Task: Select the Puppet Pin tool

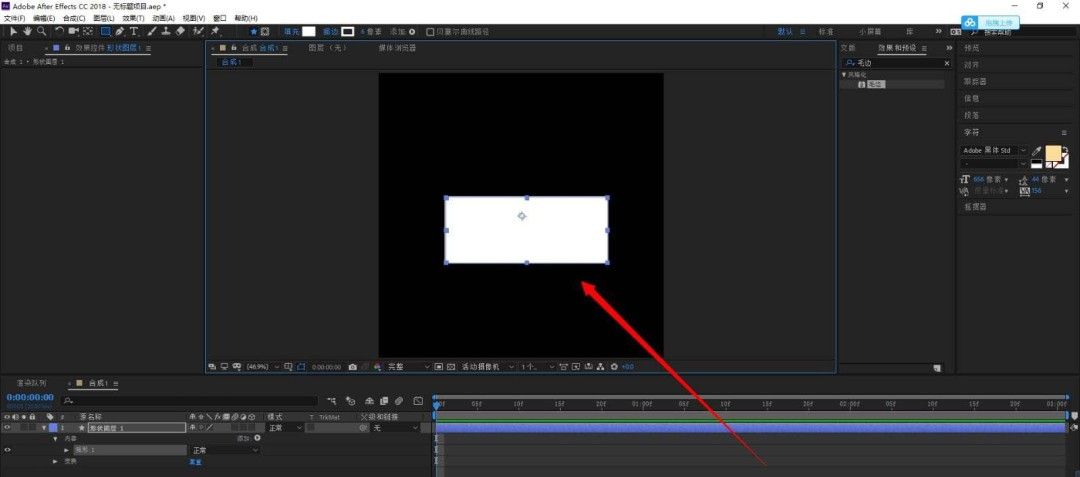Action: click(215, 31)
